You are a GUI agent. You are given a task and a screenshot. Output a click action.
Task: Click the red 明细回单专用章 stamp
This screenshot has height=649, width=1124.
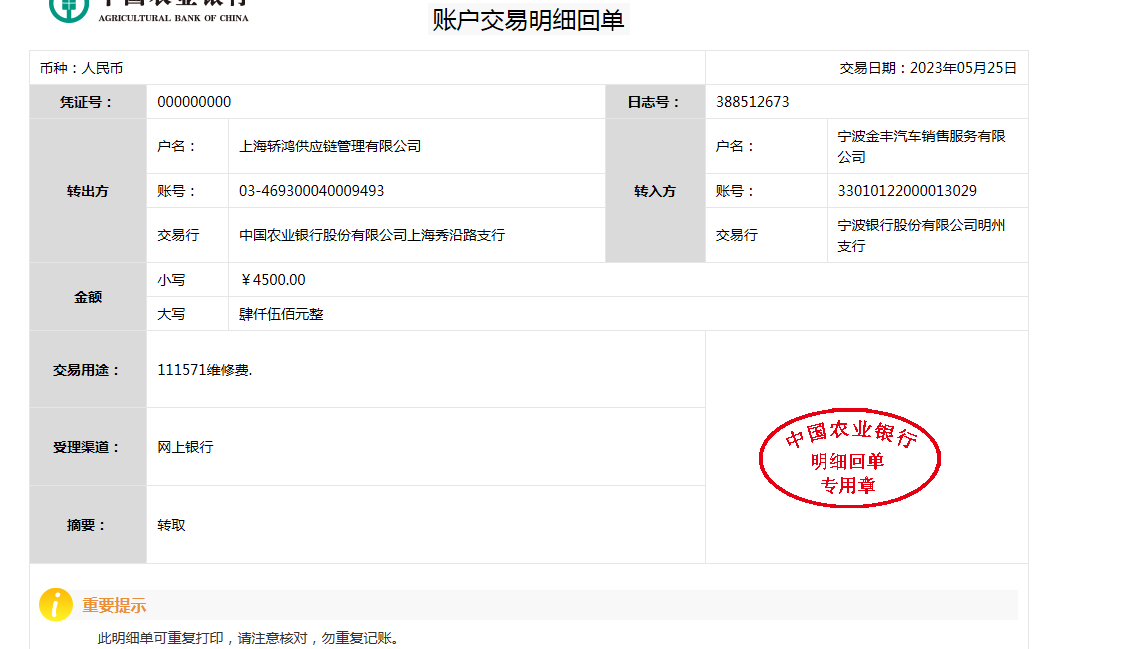pyautogui.click(x=849, y=459)
